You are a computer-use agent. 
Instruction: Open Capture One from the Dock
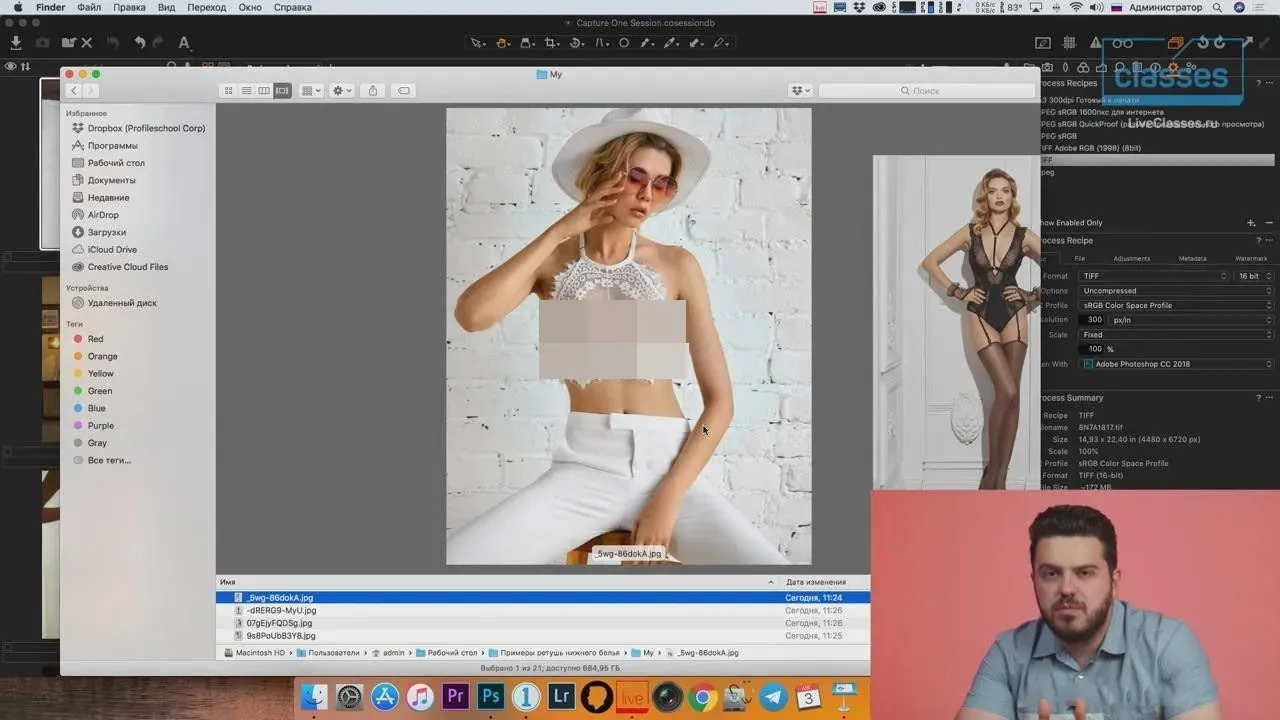tap(526, 696)
